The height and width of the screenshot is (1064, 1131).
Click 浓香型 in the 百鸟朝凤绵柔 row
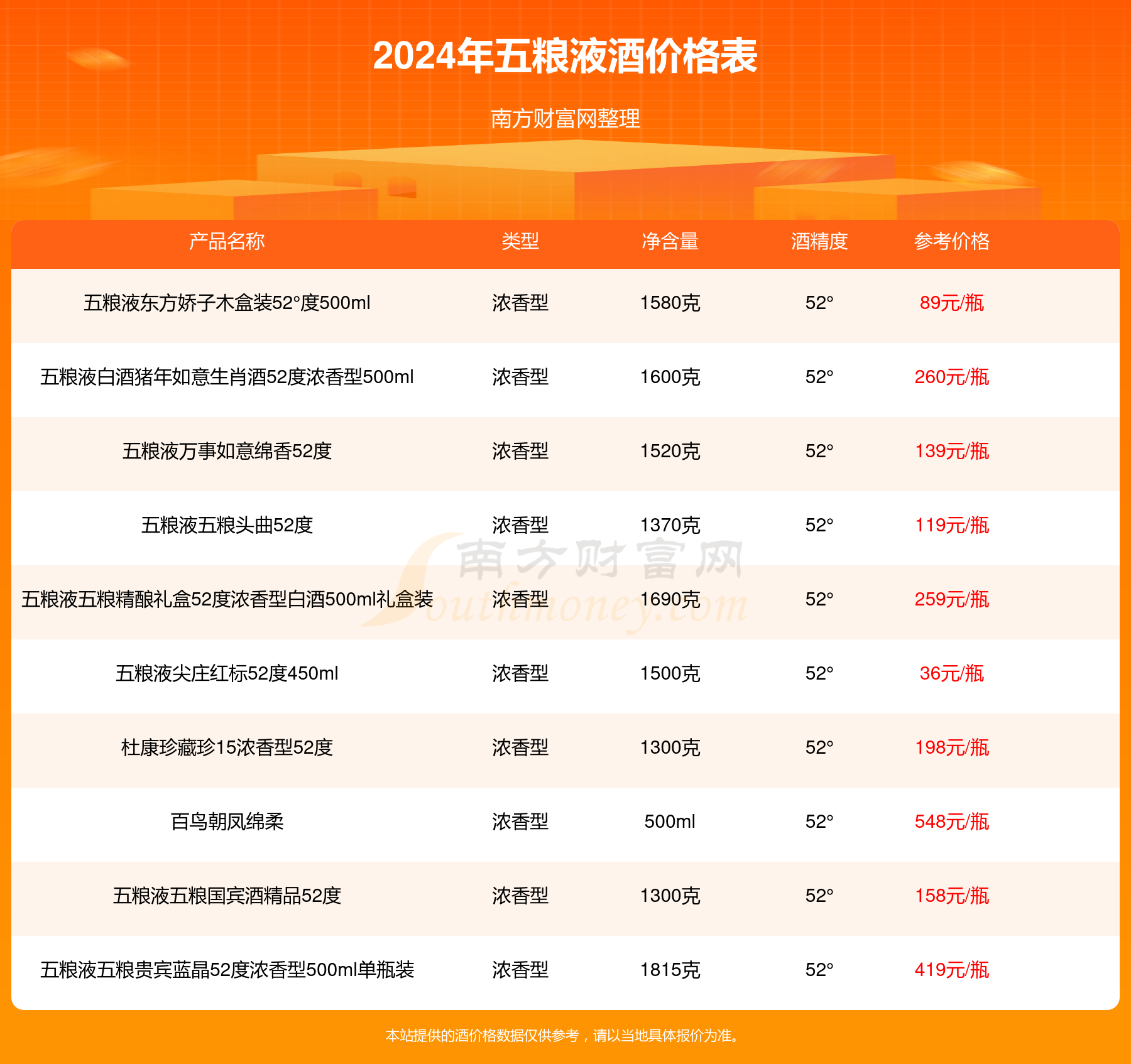point(520,822)
